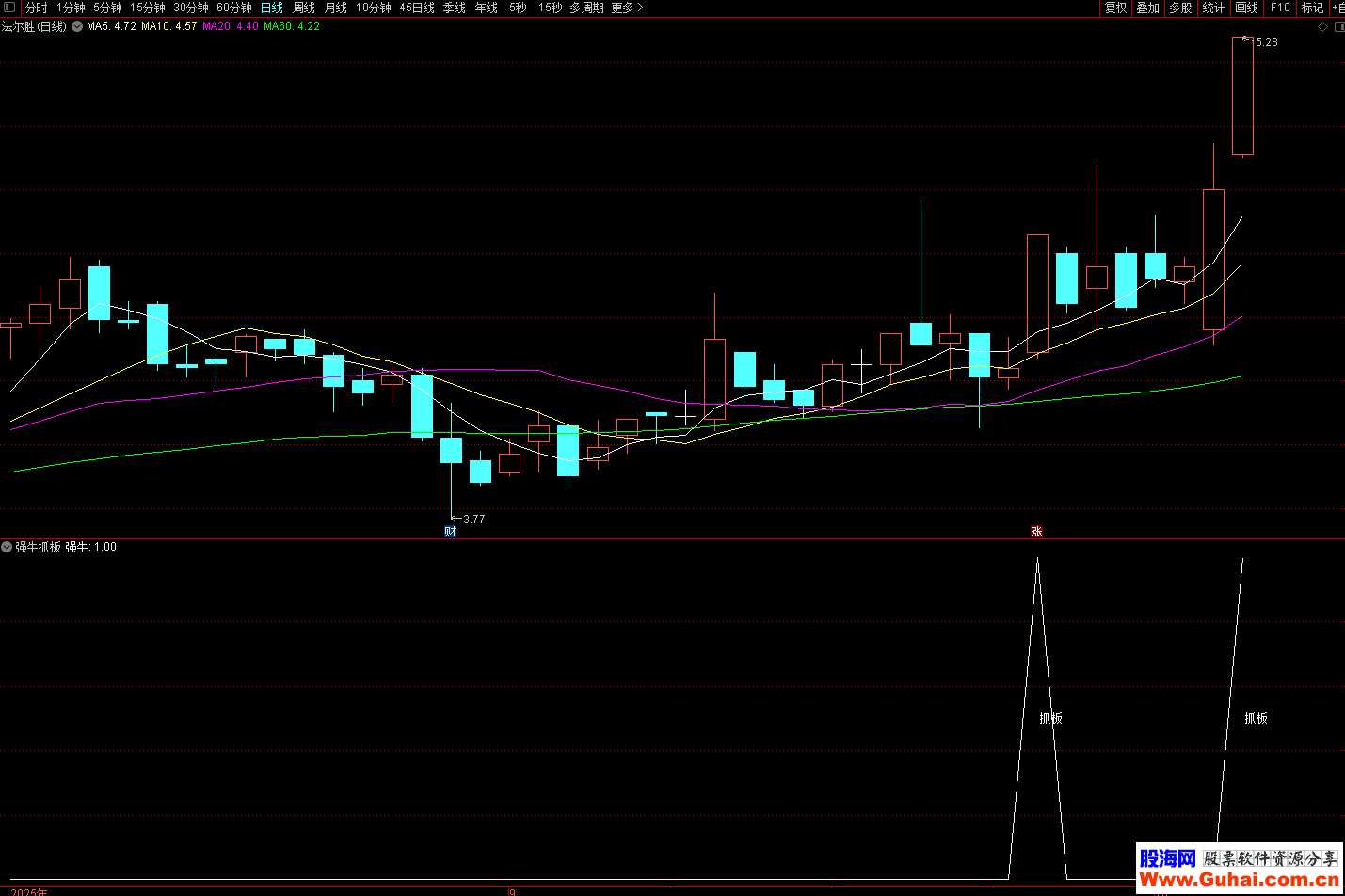Screen dimensions: 1345x896
Task: Open the F10 company info
Action: (x=1280, y=8)
